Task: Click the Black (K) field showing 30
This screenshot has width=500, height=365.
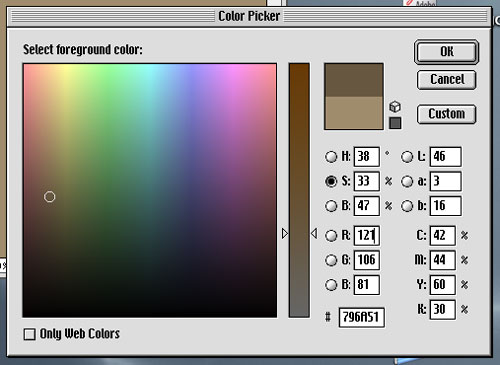Action: (443, 309)
